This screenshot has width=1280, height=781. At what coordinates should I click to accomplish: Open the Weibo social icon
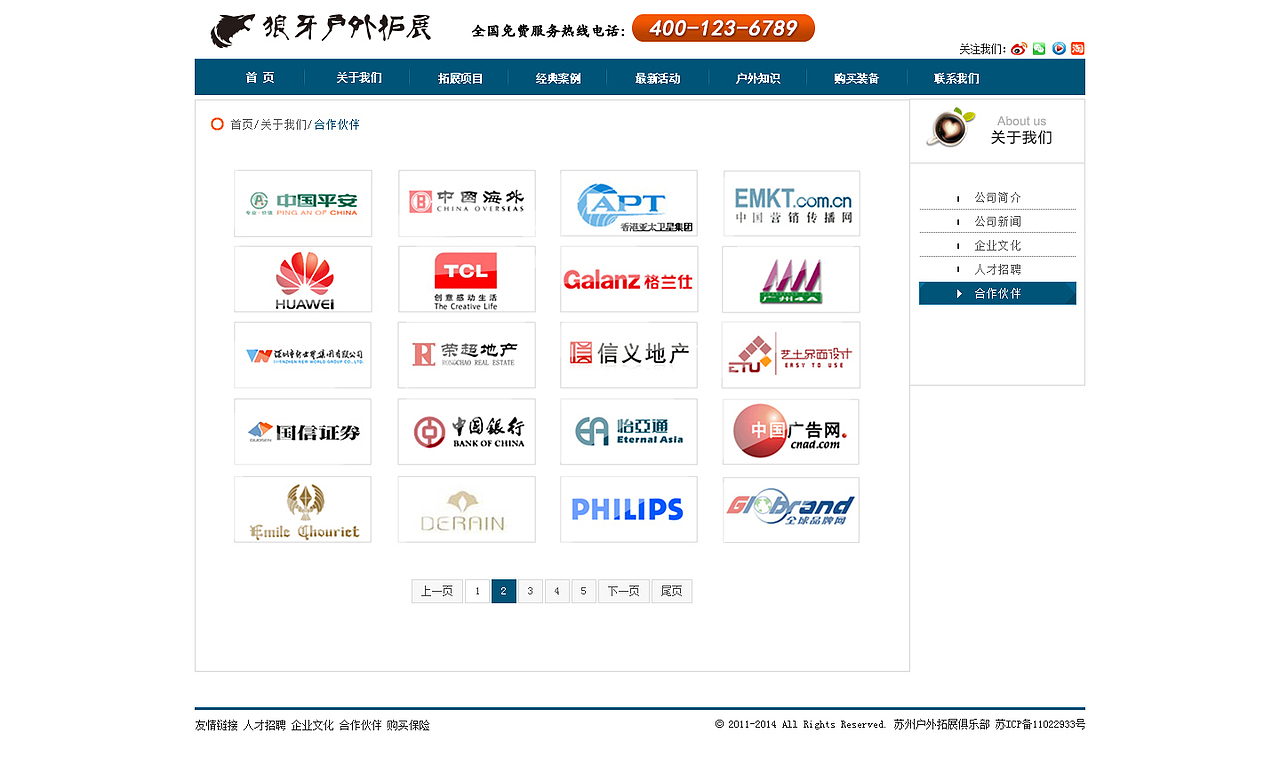[x=1019, y=49]
